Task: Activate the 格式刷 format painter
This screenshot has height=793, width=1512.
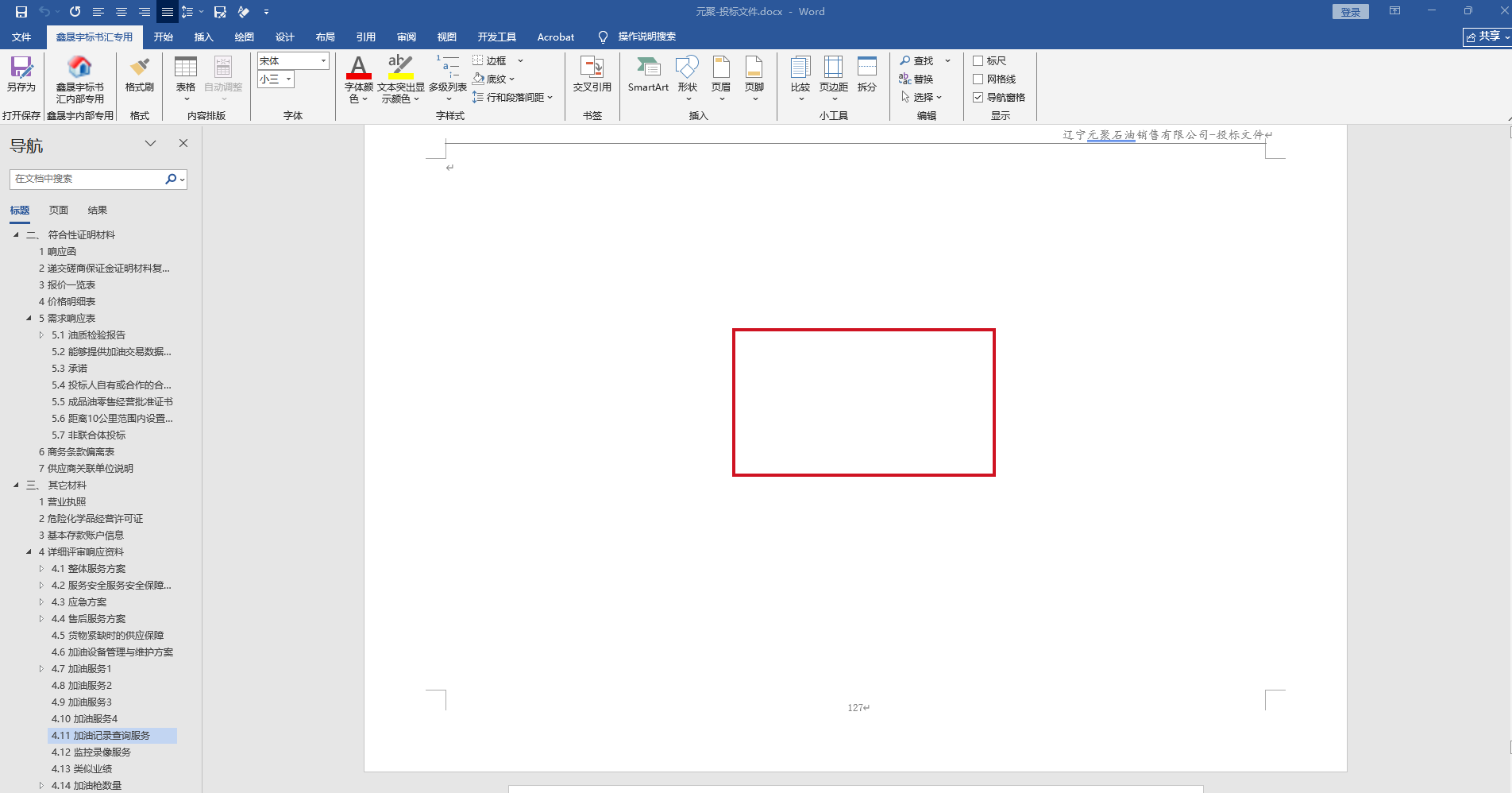Action: (140, 75)
